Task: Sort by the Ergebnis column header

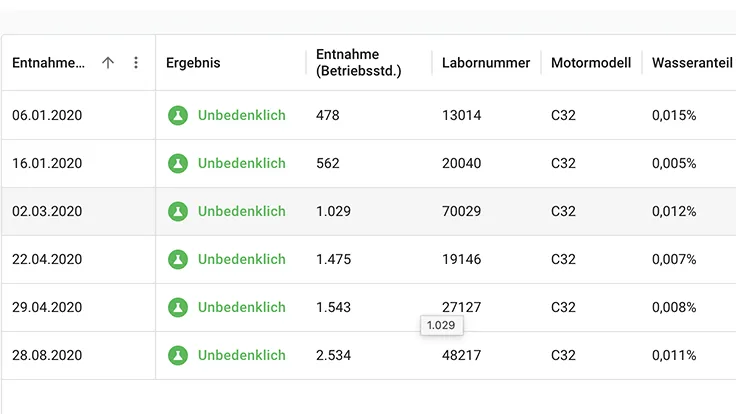Action: [x=193, y=63]
